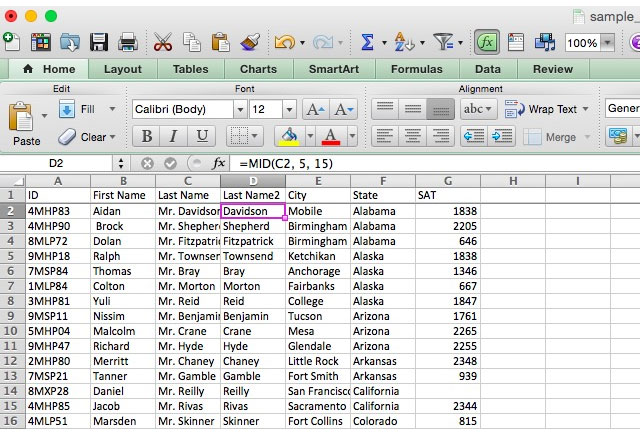Click the Wrap Text button
The height and width of the screenshot is (435, 640).
[x=541, y=109]
